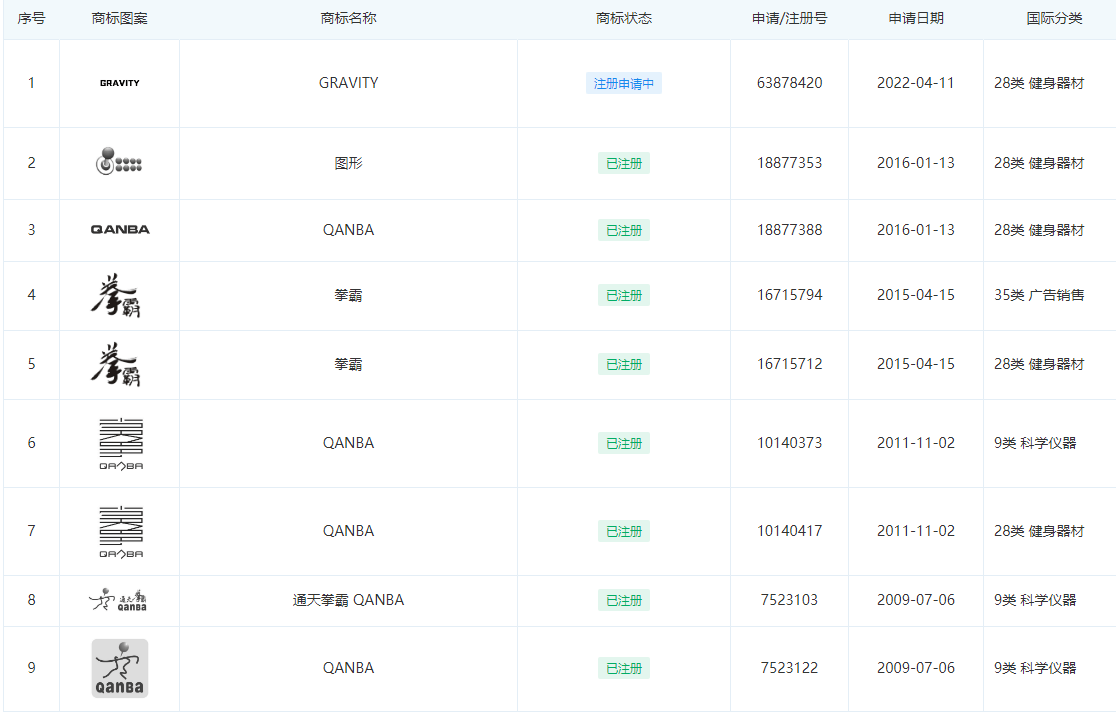Viewport: 1116px width, 712px height.
Task: Click the date 2015-04-15 in row 4
Action: click(916, 295)
